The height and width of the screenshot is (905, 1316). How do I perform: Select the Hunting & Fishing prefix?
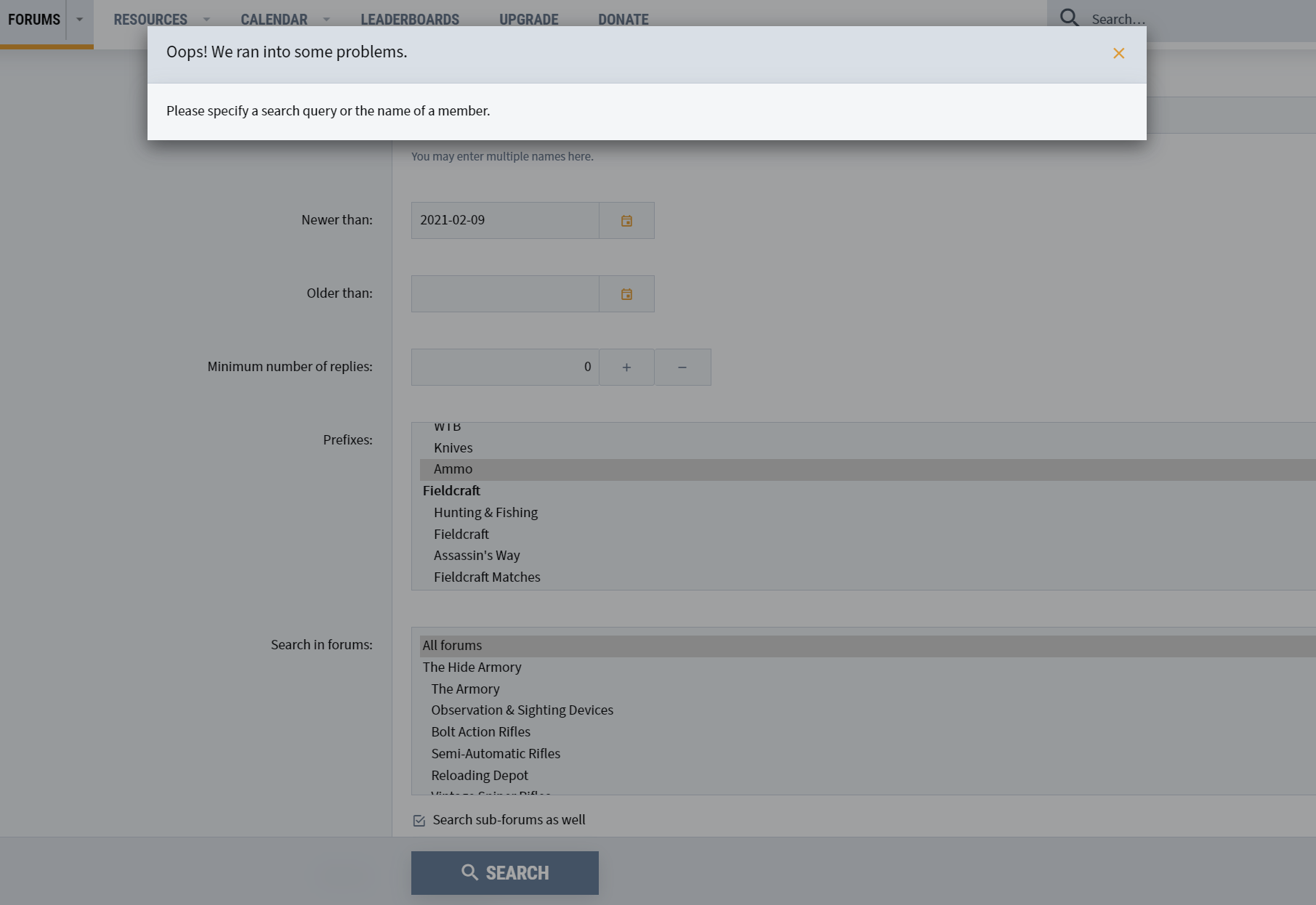coord(868,513)
